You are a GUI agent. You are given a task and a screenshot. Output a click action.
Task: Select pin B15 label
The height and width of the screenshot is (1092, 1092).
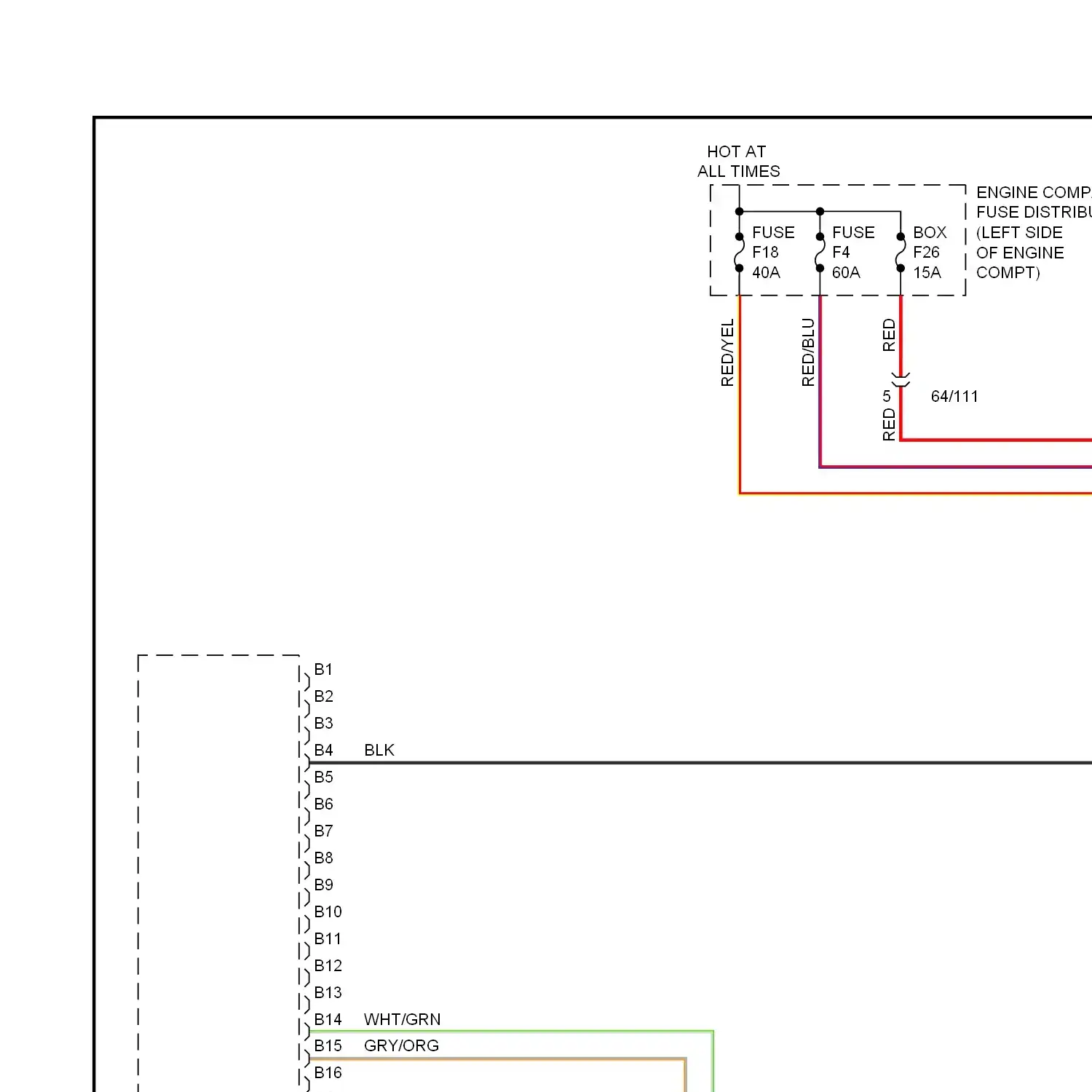(328, 1045)
